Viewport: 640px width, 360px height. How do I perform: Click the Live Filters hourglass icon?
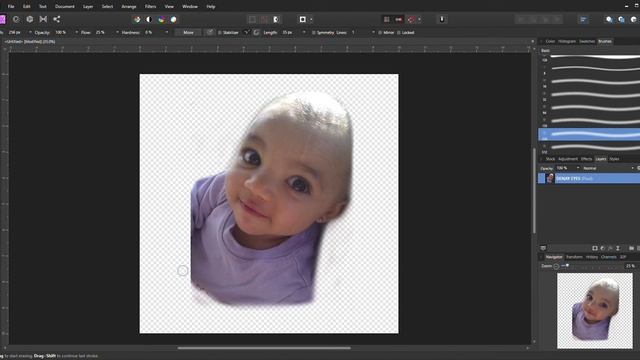618,248
